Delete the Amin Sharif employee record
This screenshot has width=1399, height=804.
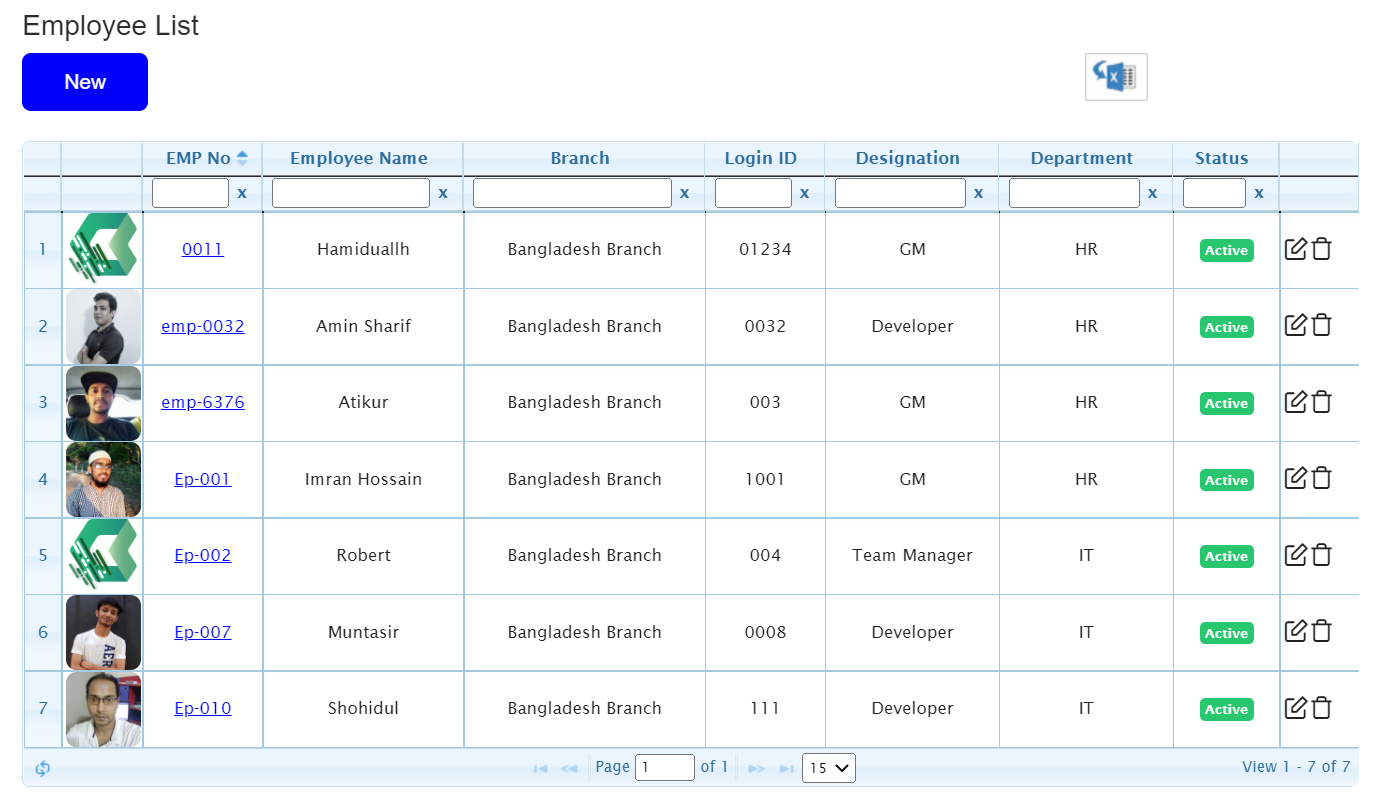pos(1322,325)
